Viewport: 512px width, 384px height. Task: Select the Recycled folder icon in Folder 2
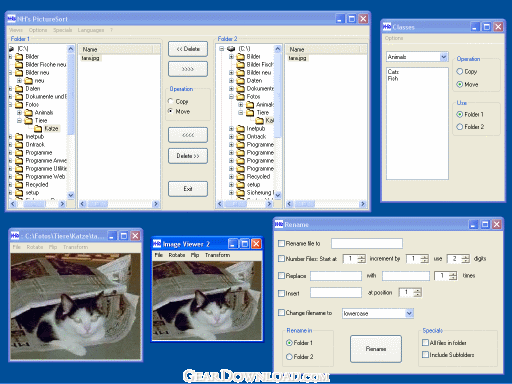[x=240, y=177]
